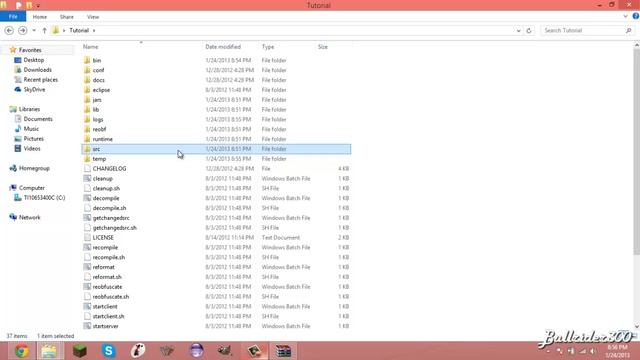The image size is (640, 360).
Task: Select Homegroup in the navigation pane
Action: tap(34, 168)
